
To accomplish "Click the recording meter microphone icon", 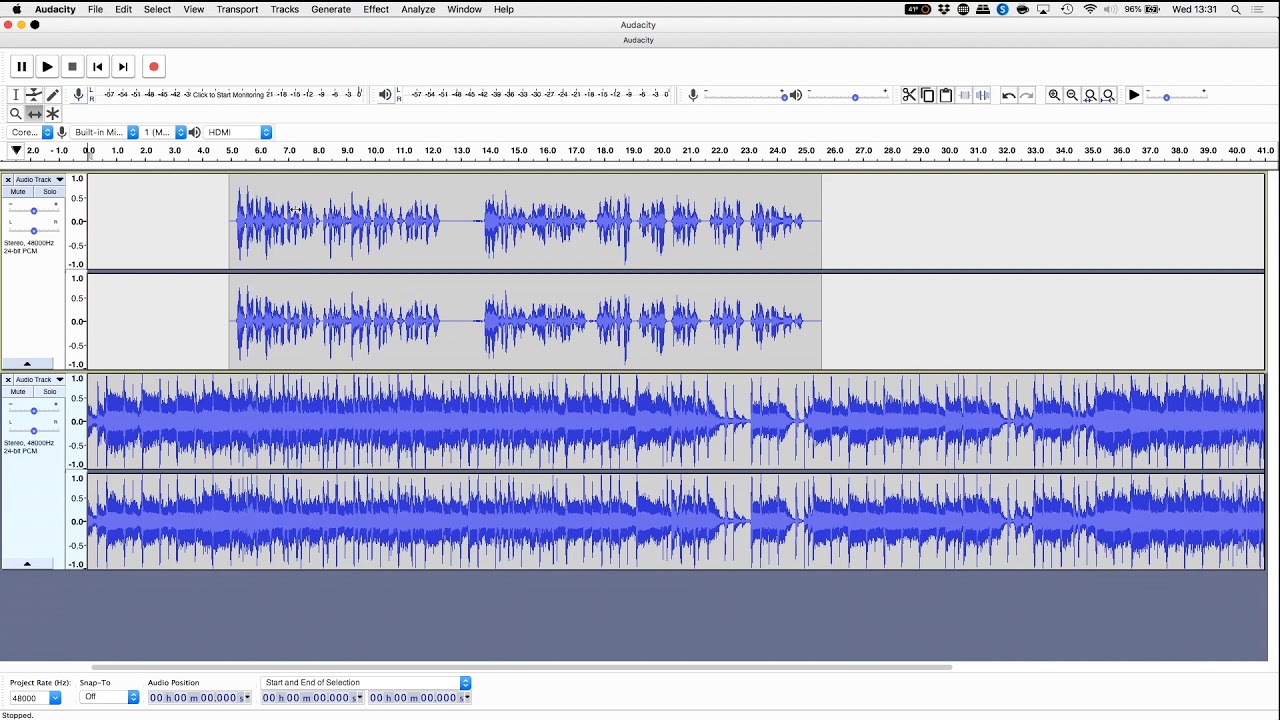I will (x=78, y=95).
